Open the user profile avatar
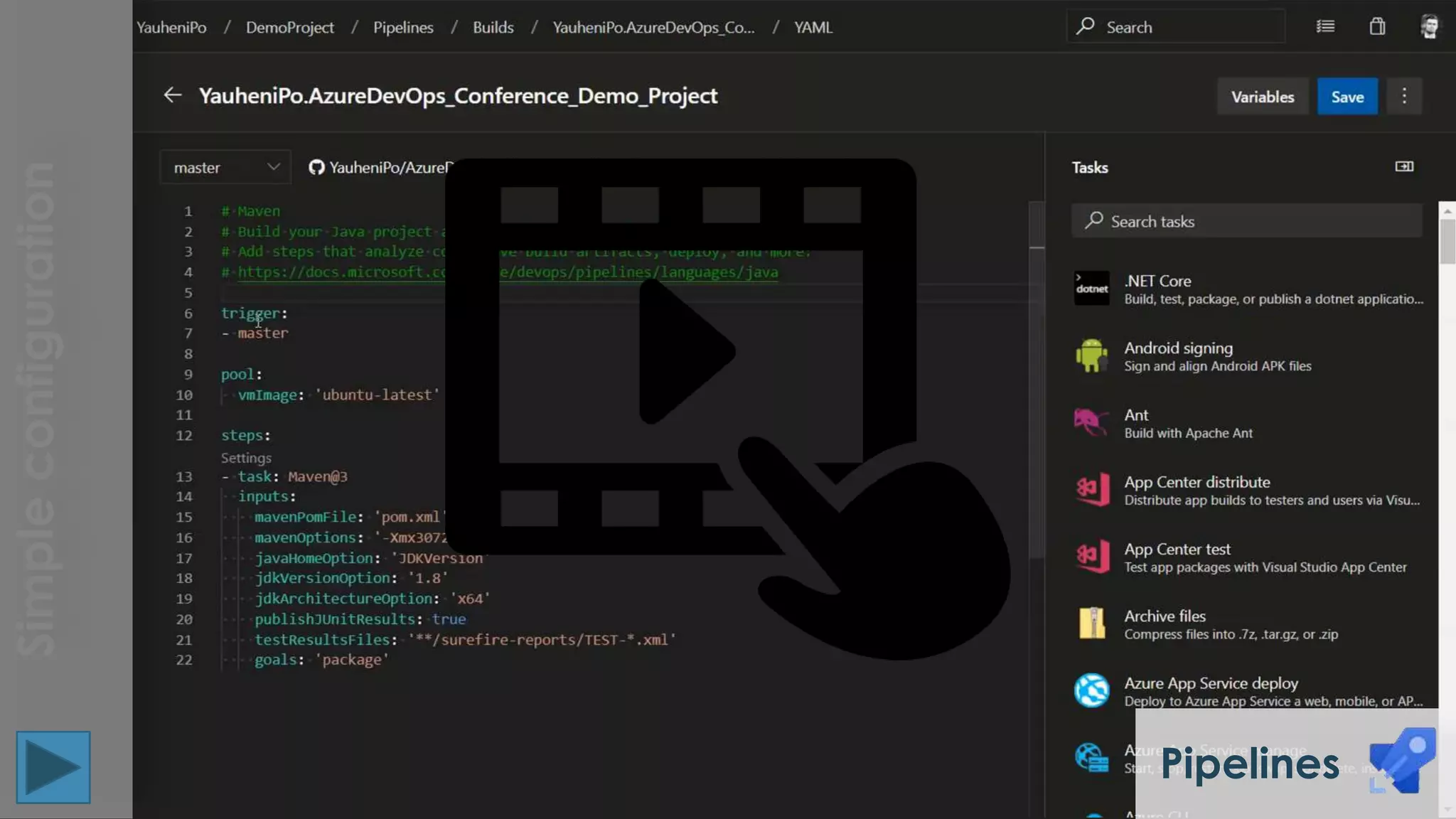 point(1430,27)
